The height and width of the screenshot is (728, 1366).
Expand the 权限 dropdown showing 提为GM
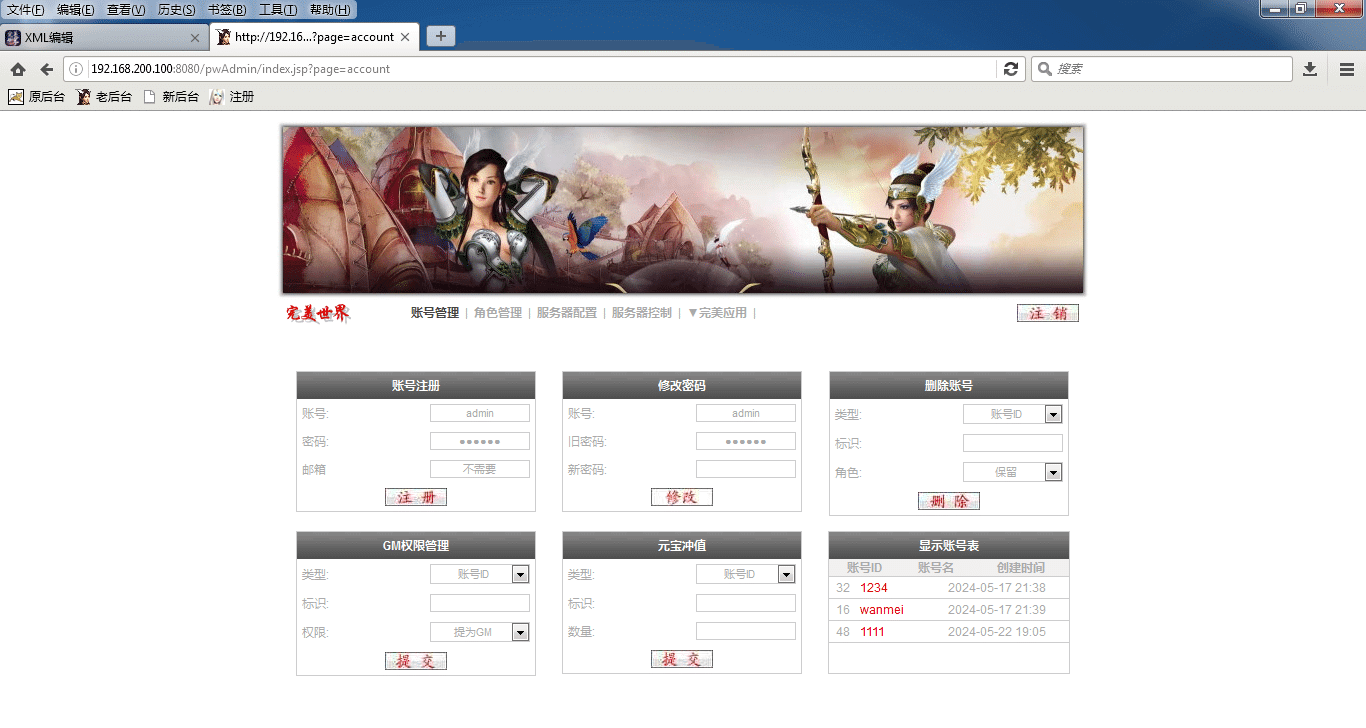pos(520,632)
